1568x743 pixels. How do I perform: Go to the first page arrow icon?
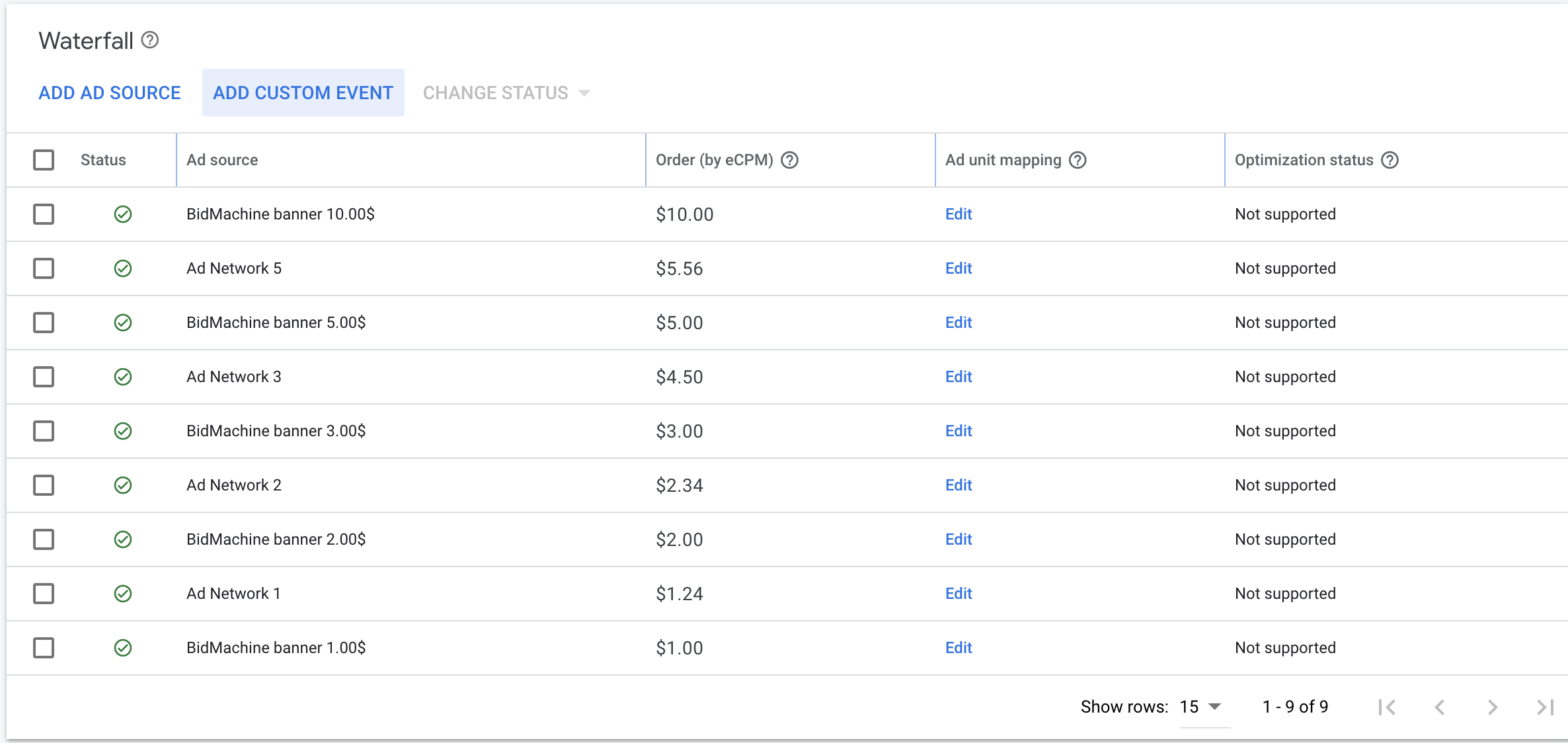point(1387,707)
